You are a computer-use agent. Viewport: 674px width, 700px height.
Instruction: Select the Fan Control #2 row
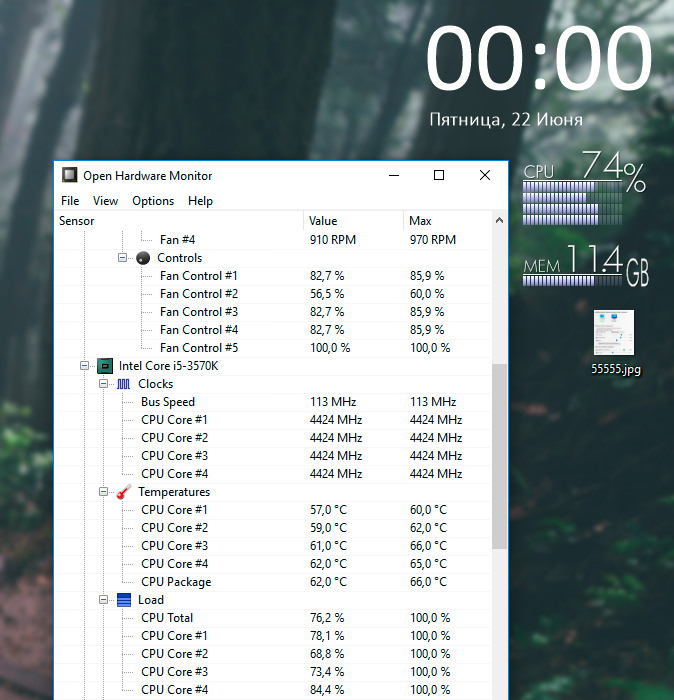(x=273, y=294)
